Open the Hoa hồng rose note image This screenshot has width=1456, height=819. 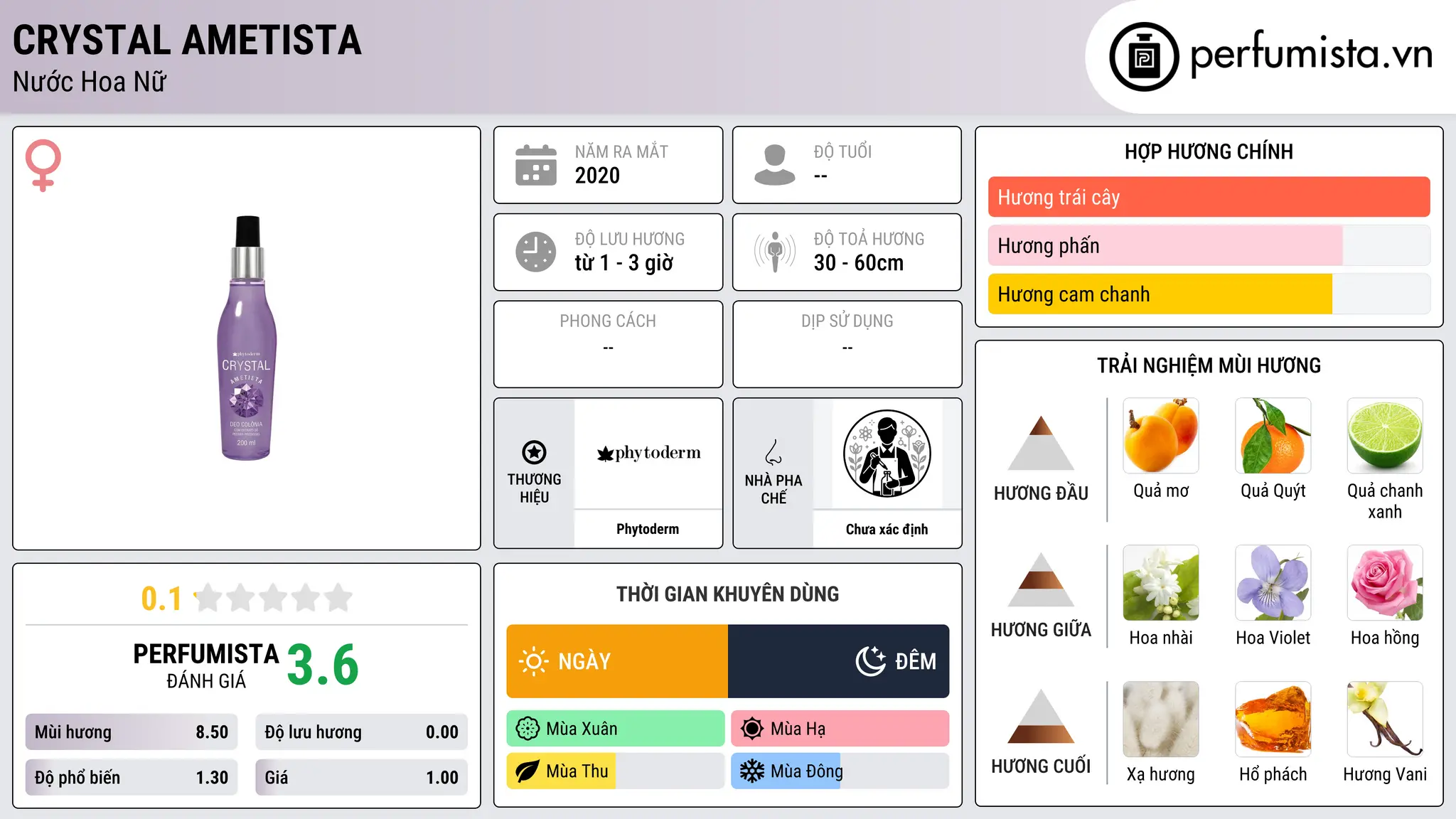1385,583
